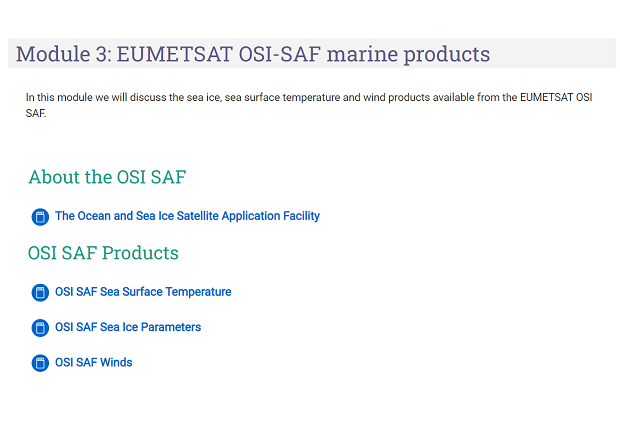
Task: Click the word Winds in the last link
Action: pyautogui.click(x=116, y=362)
